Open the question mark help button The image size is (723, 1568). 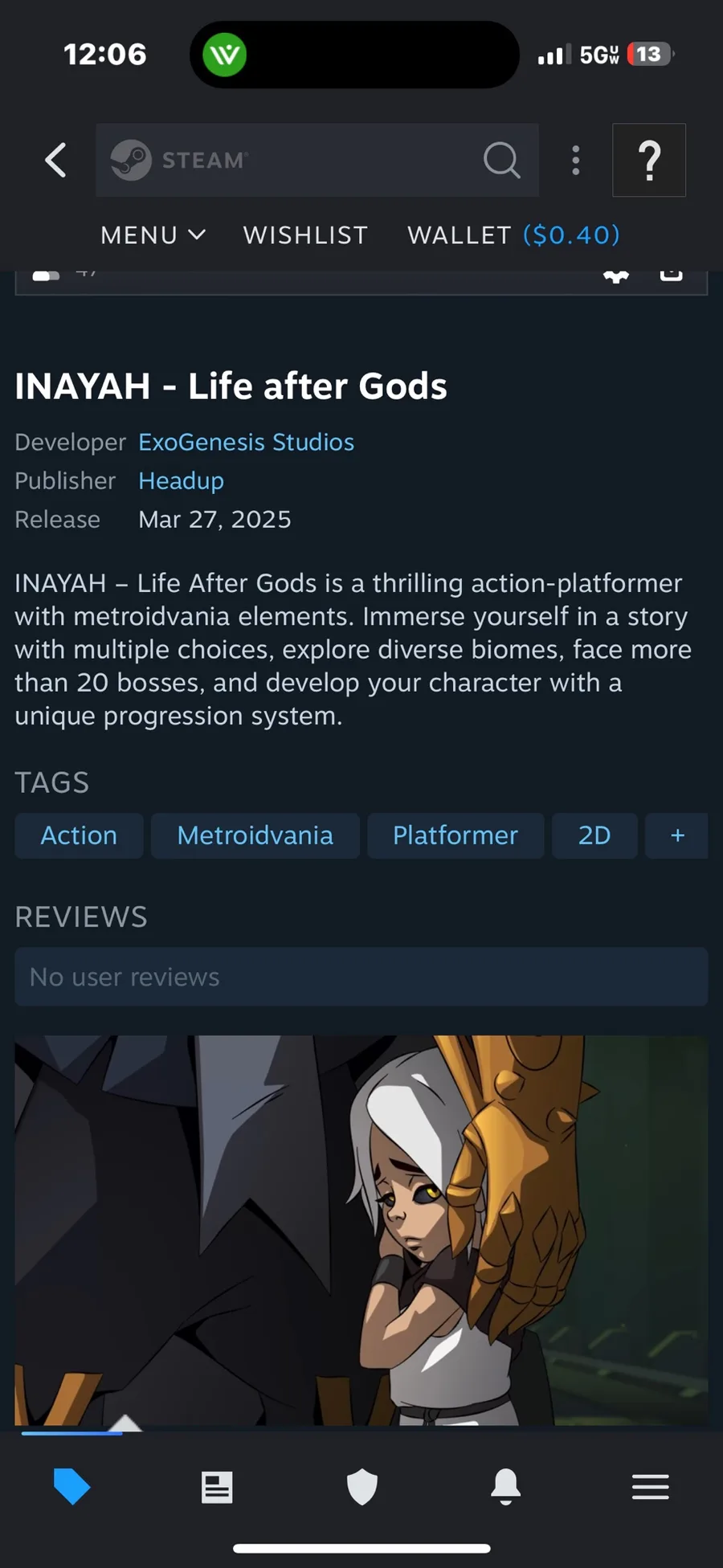[649, 160]
